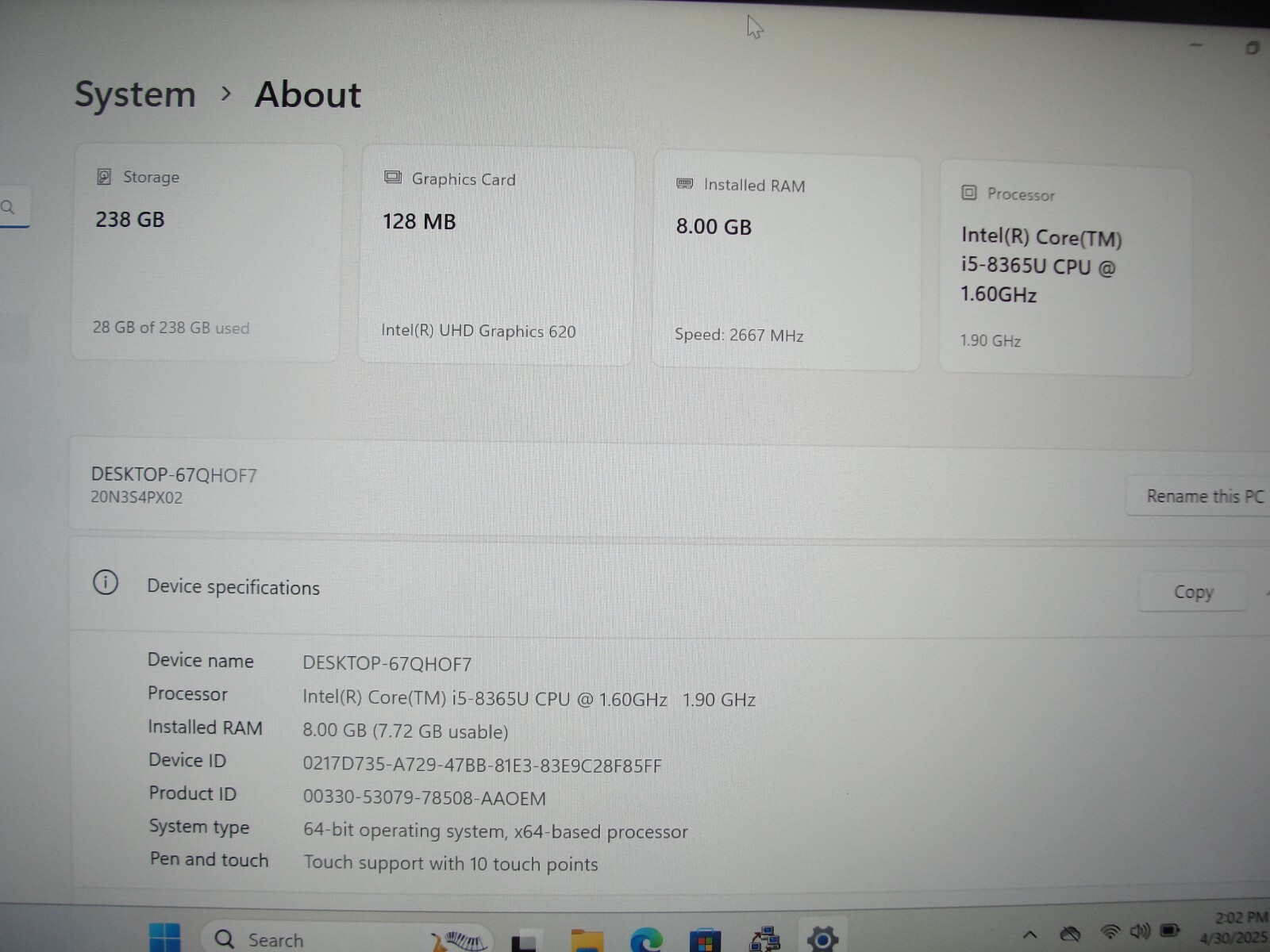The image size is (1270, 952).
Task: Click the settings search magnifier icon
Action: pos(8,208)
